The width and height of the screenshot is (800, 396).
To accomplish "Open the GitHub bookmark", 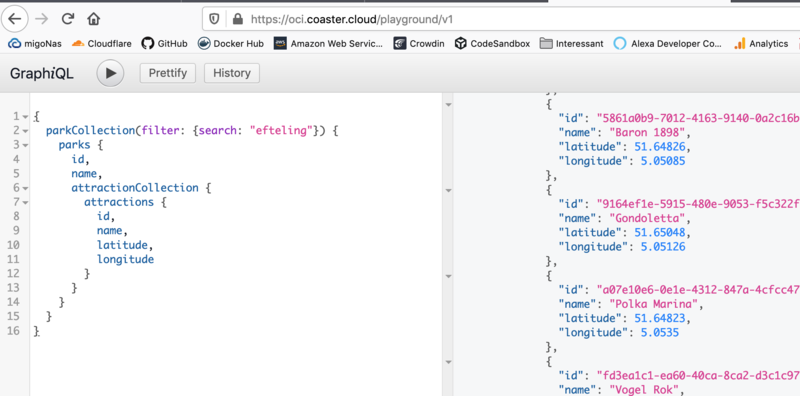I will (164, 44).
